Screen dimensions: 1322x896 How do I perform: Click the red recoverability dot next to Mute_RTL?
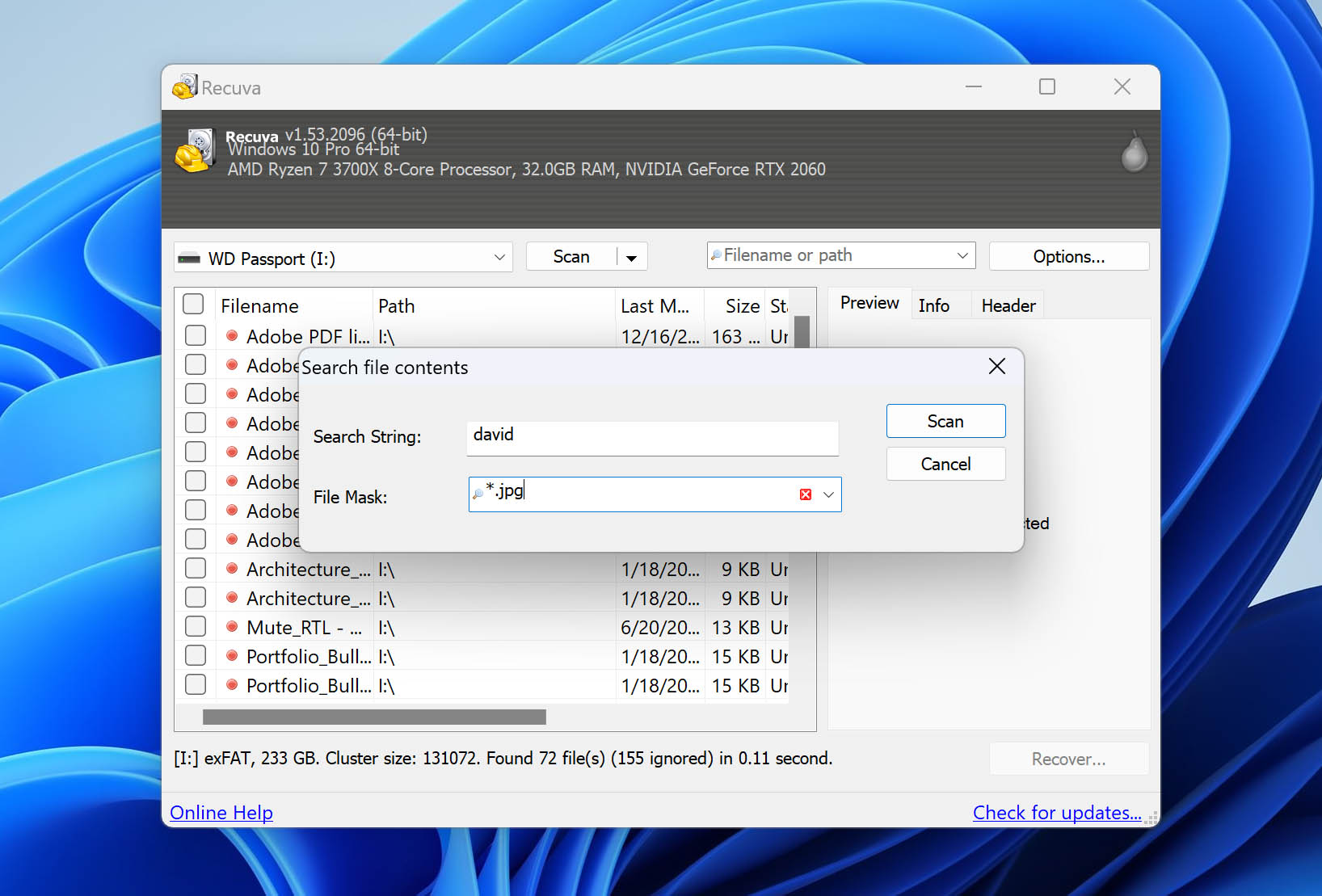click(232, 627)
